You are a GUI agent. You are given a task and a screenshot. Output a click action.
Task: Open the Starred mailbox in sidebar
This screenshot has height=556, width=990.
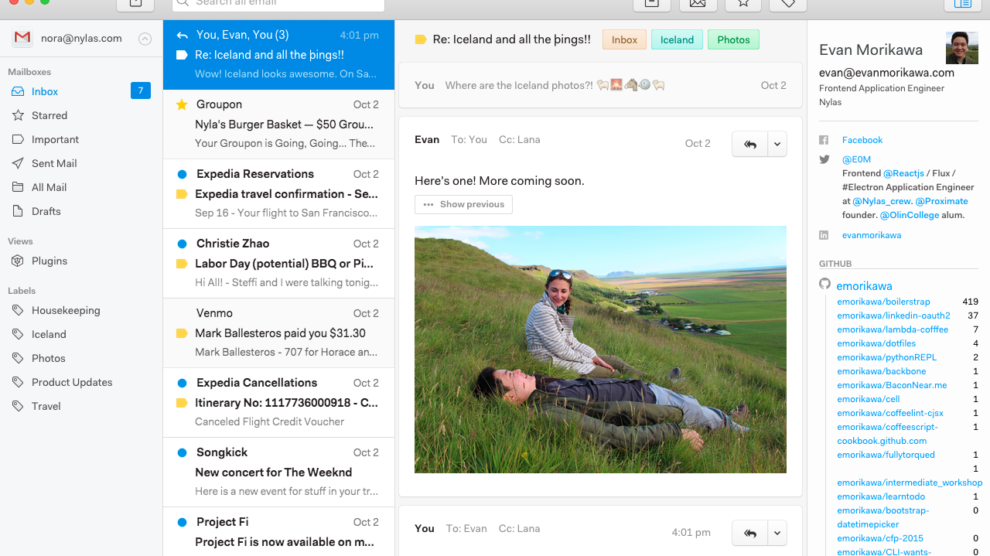(48, 116)
